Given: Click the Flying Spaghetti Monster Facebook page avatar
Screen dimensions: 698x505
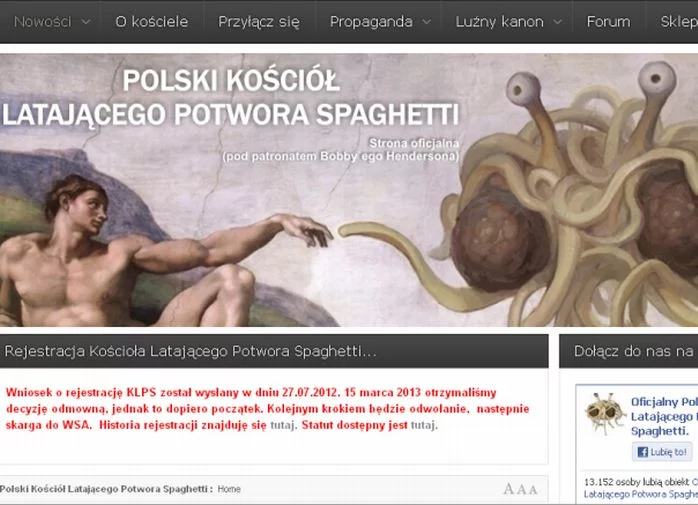Looking at the screenshot, I should coord(604,412).
